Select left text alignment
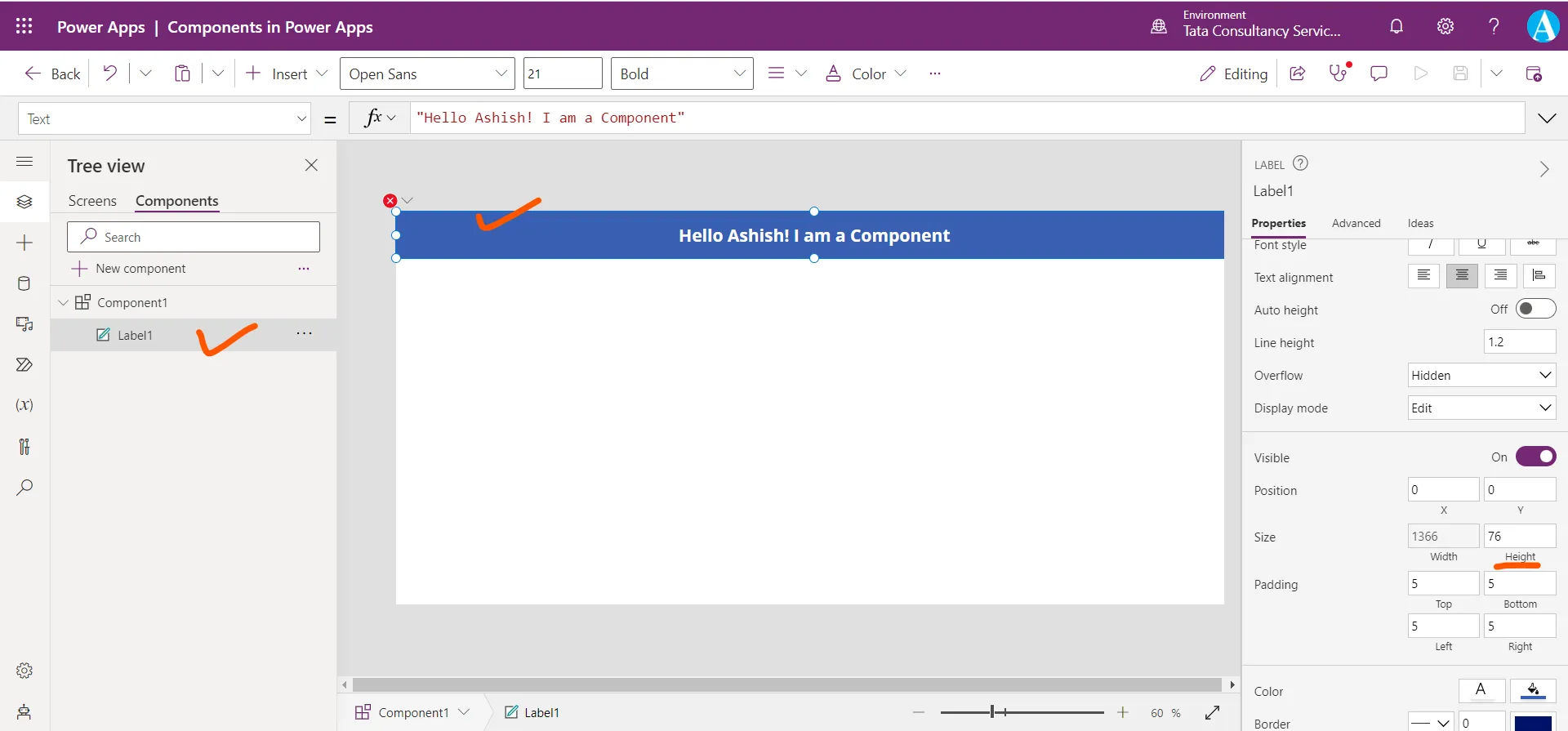Viewport: 1568px width, 731px height. [1423, 276]
